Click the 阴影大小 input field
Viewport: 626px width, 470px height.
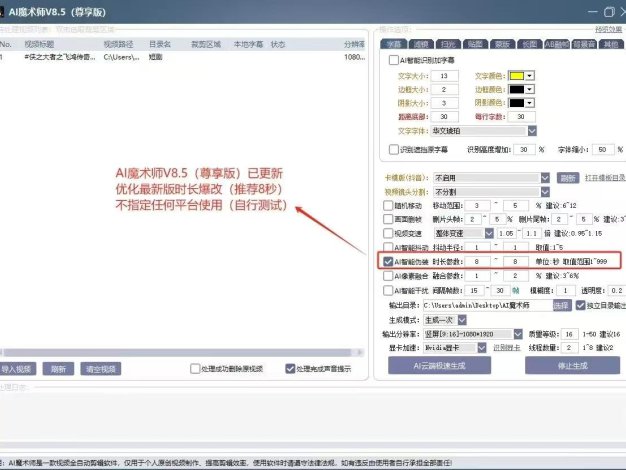(444, 103)
